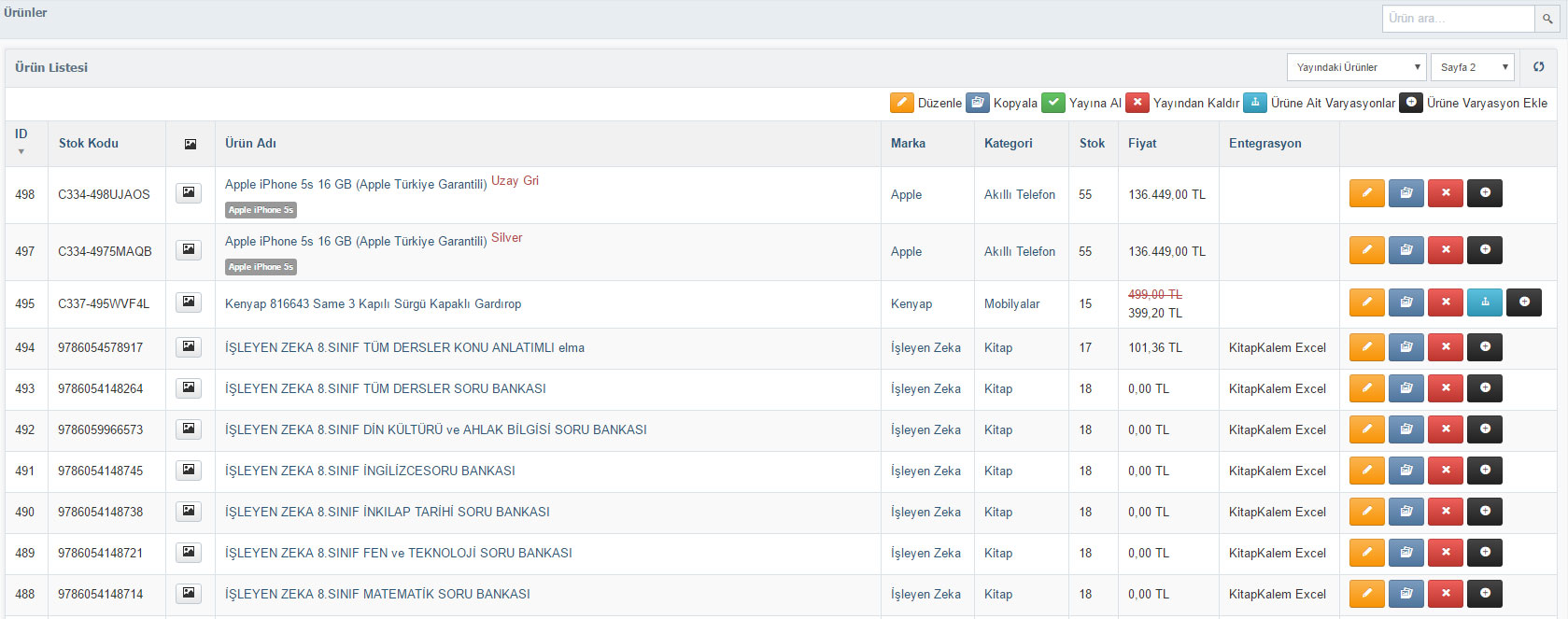Edit product 498 with orange pencil icon
This screenshot has height=619, width=1568.
(1367, 193)
